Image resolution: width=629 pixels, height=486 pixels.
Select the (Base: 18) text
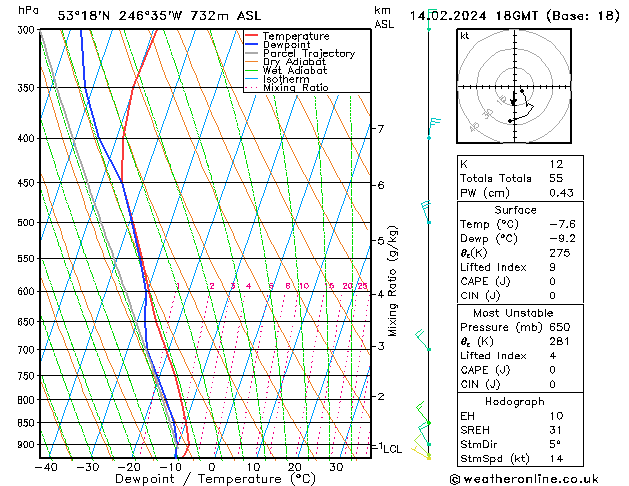pyautogui.click(x=582, y=16)
